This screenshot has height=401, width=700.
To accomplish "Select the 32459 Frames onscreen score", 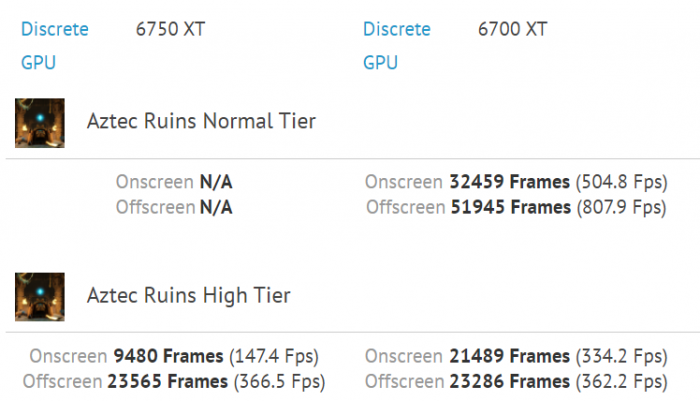I will coord(509,182).
